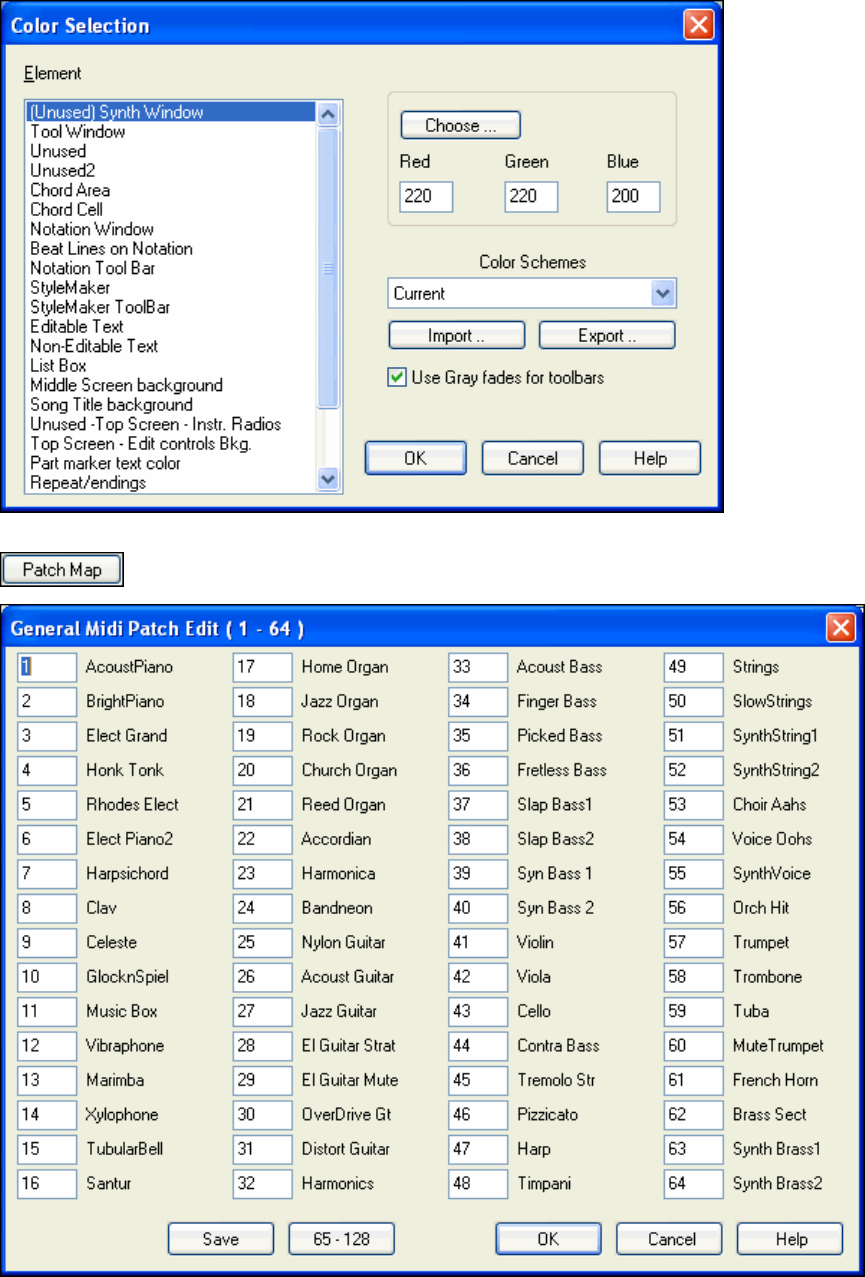
Task: Select Song Title background element
Action: pos(171,404)
